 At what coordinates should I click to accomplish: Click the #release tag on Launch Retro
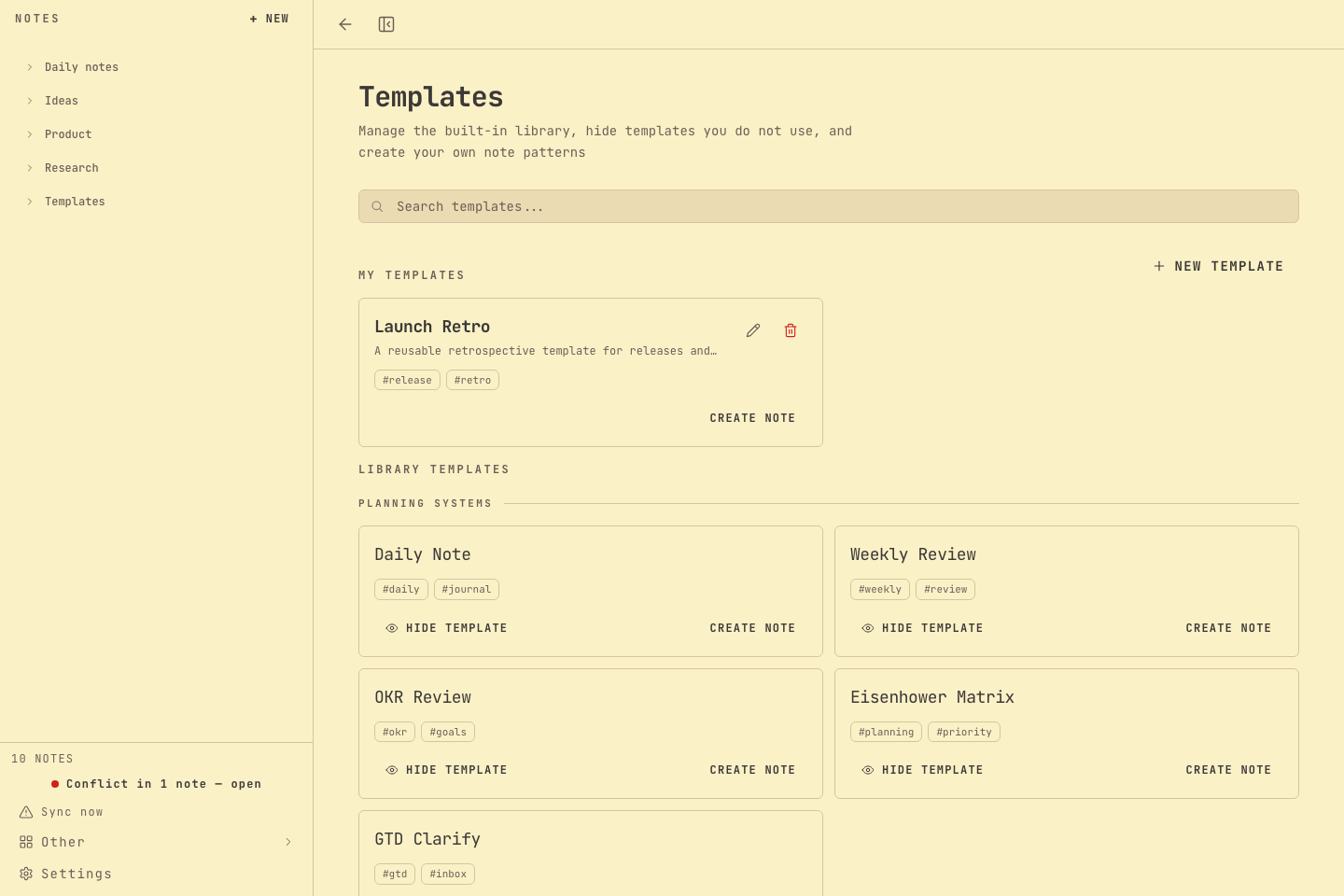click(407, 380)
